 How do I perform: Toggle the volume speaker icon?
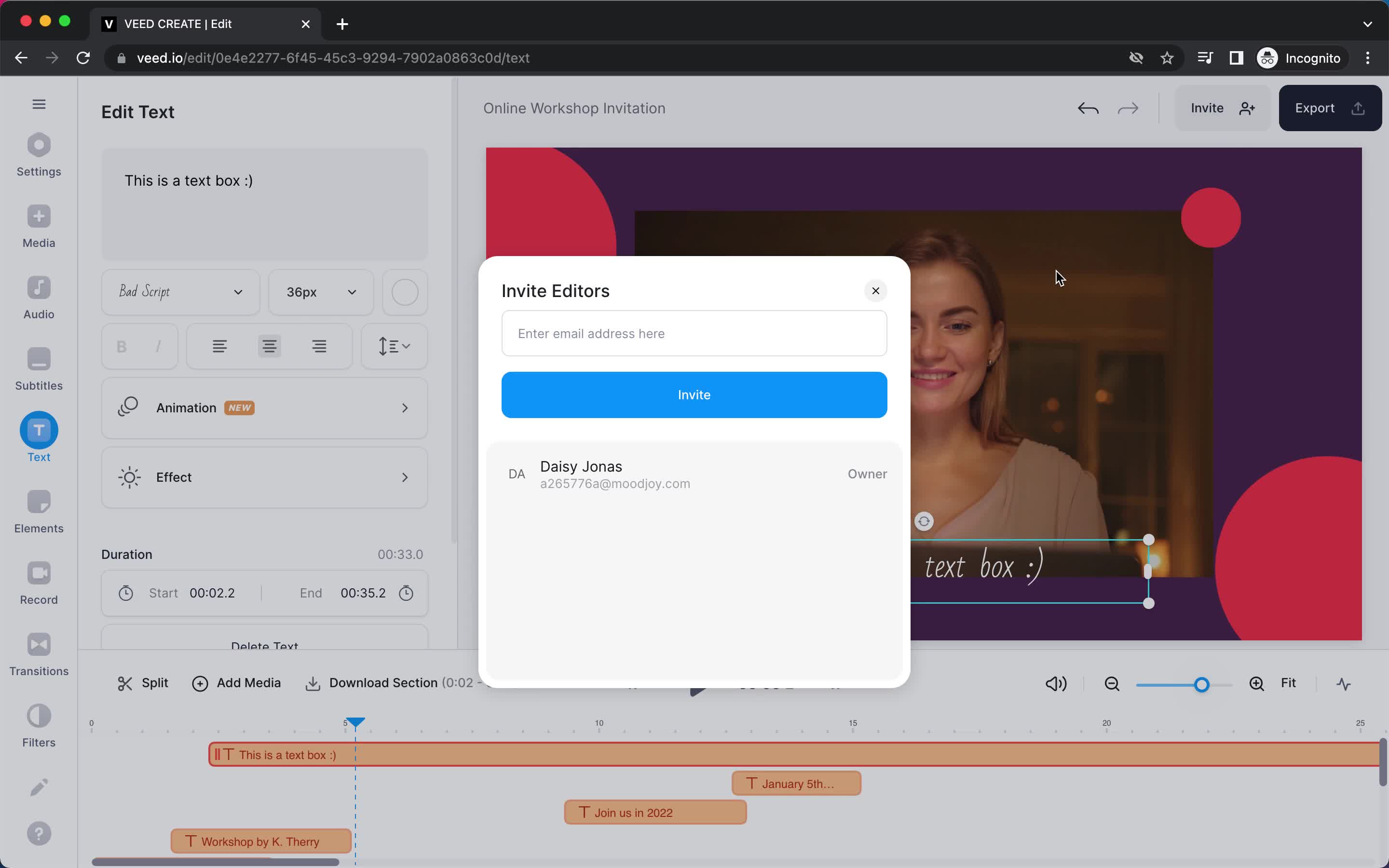[x=1056, y=683]
